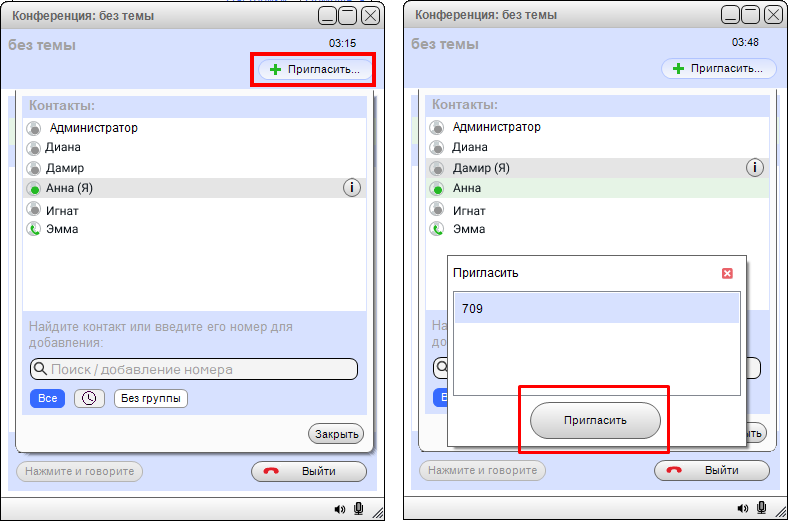
Task: Click the info icon beside Анна (Я)
Action: (352, 188)
